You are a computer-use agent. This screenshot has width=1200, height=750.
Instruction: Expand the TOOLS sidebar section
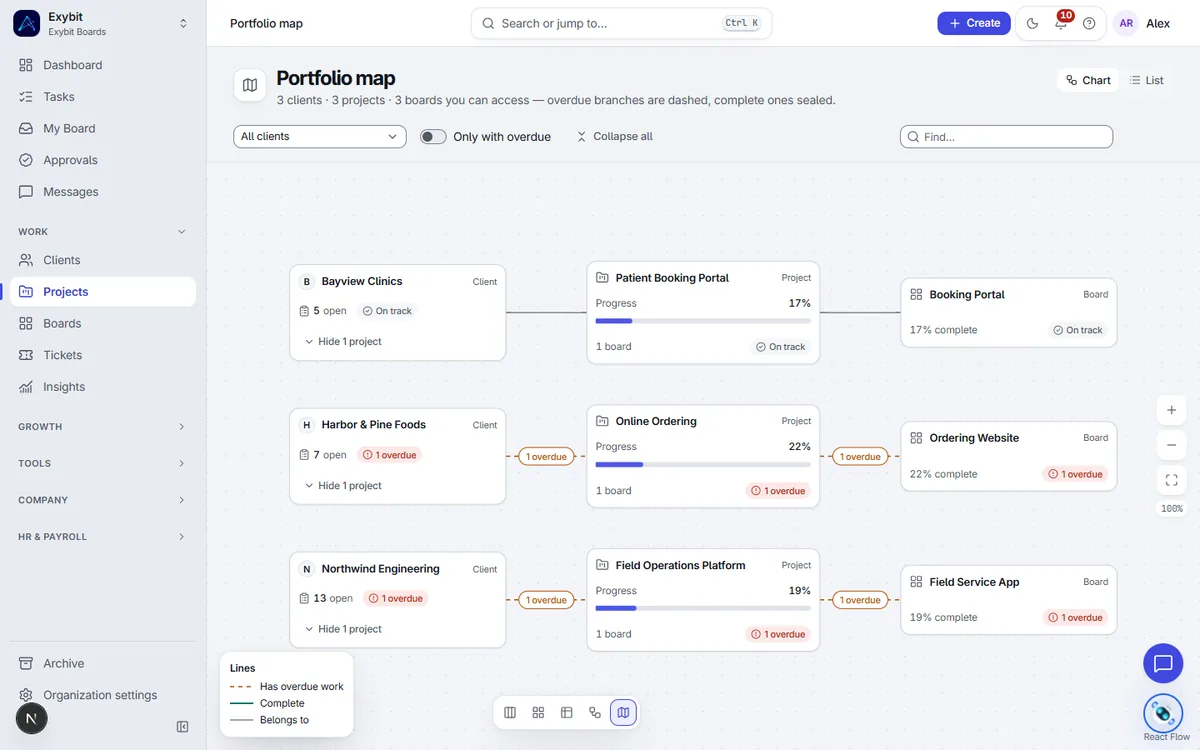pos(103,463)
